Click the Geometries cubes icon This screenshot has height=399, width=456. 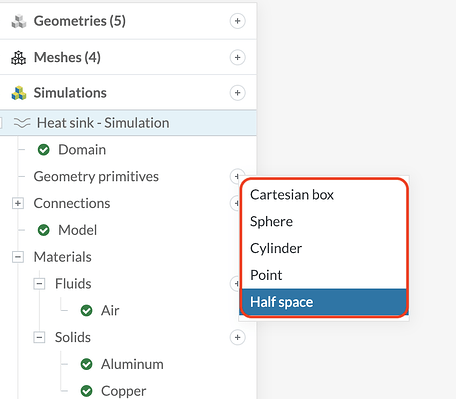coord(19,21)
